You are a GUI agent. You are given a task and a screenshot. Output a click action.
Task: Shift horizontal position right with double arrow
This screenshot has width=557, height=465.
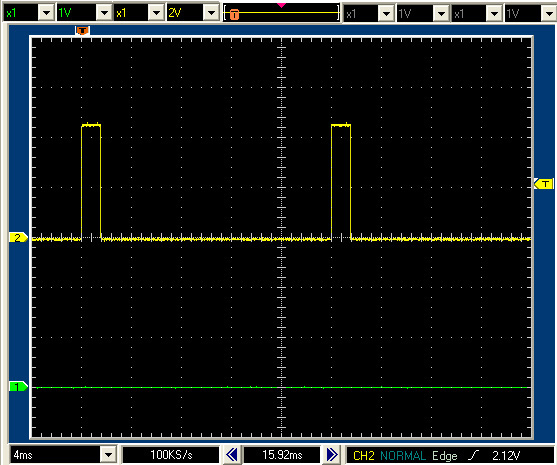(x=332, y=454)
